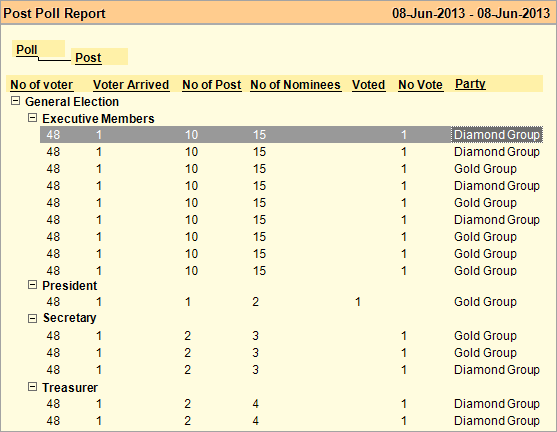Click the Post Poll Report title
This screenshot has height=432, width=557.
point(54,14)
